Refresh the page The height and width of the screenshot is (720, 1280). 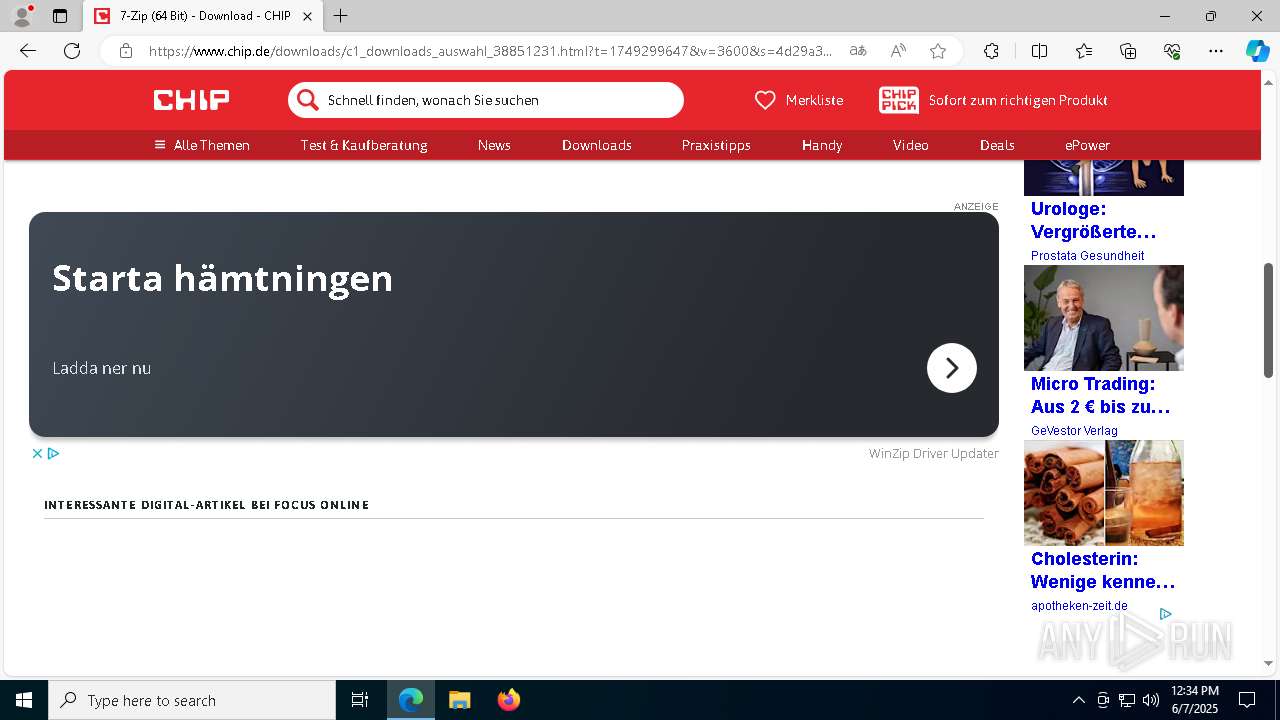pos(72,51)
